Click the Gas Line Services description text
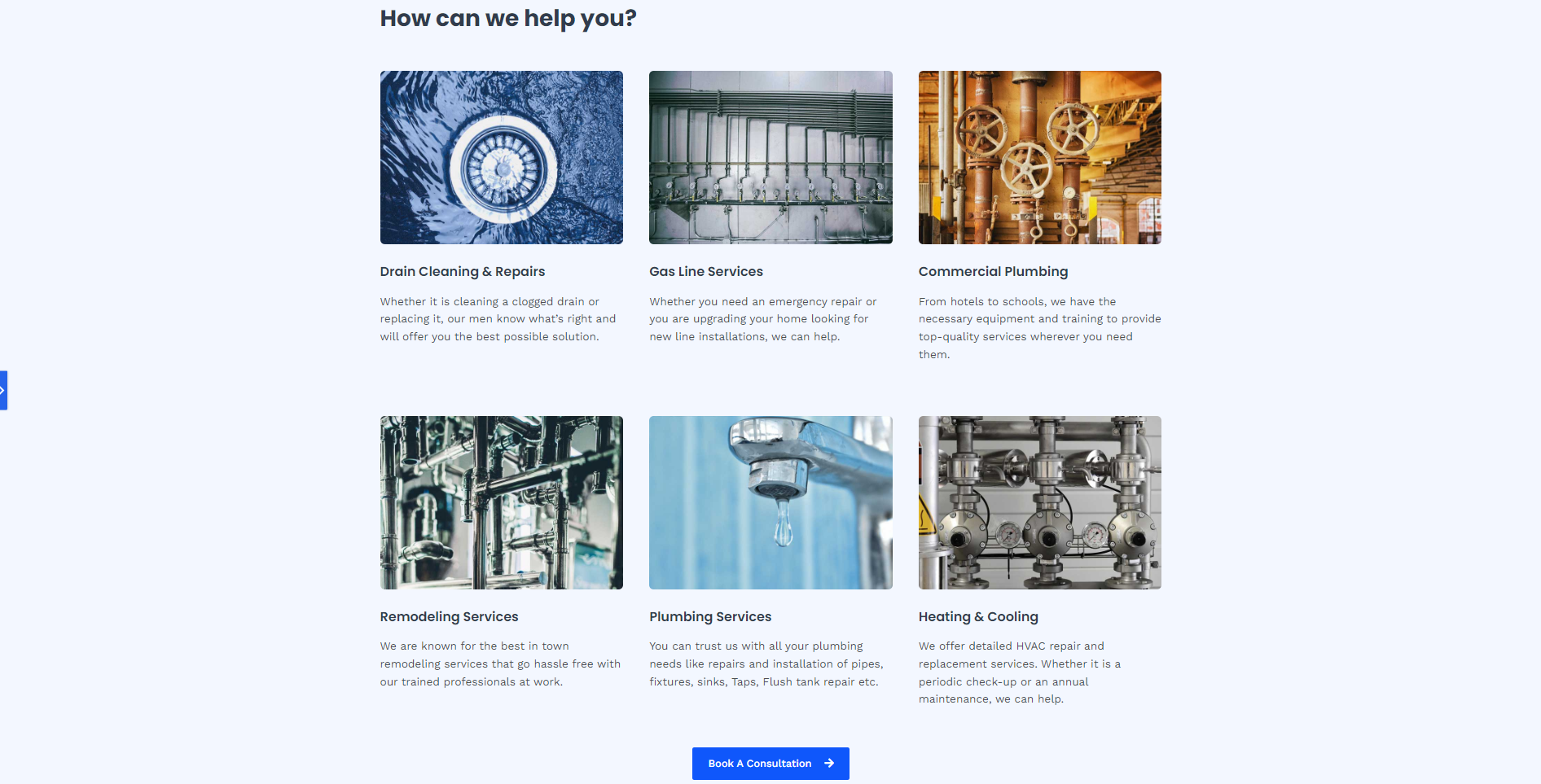Image resolution: width=1541 pixels, height=784 pixels. [763, 319]
